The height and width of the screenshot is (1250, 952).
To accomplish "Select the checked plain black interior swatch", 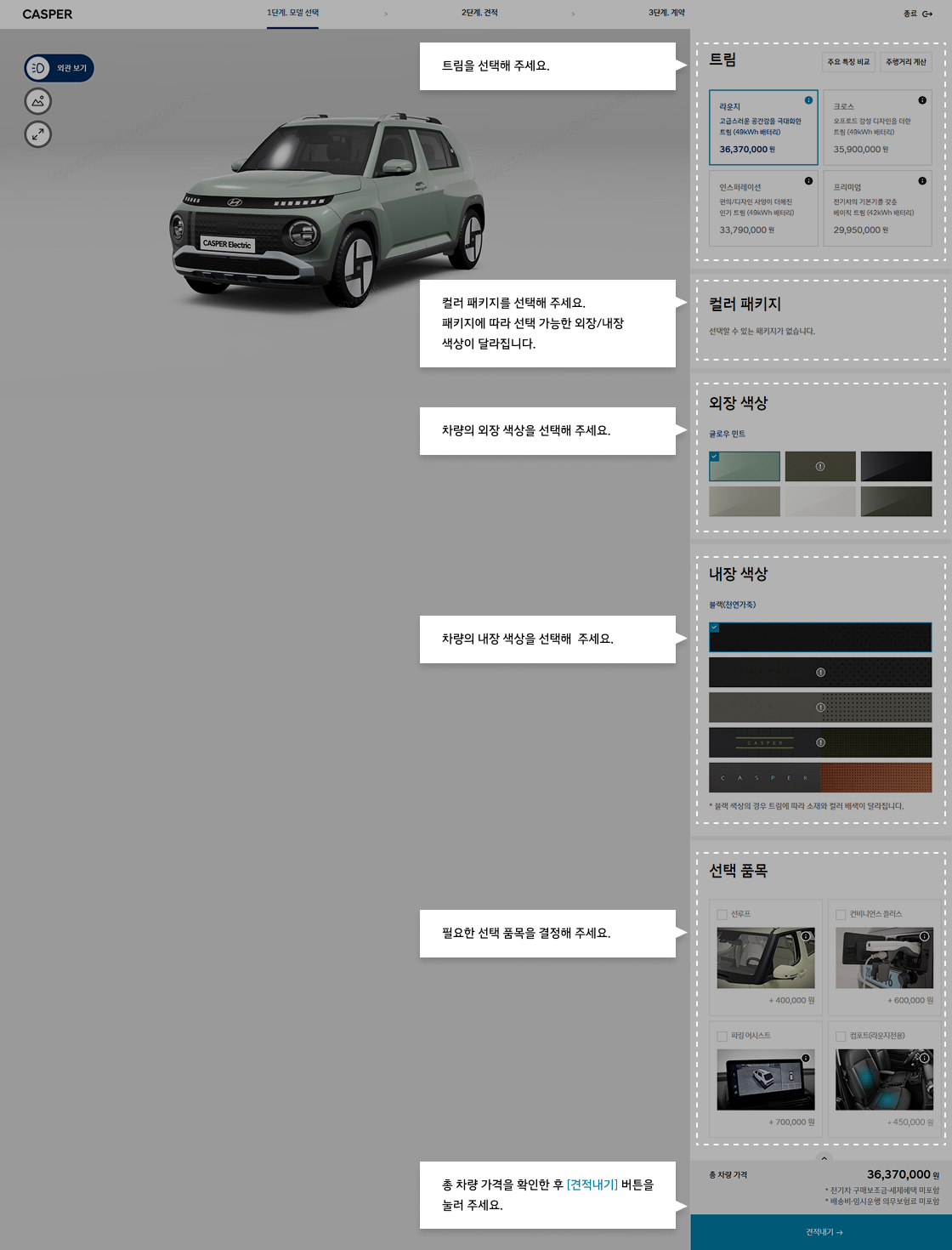I will (x=820, y=638).
